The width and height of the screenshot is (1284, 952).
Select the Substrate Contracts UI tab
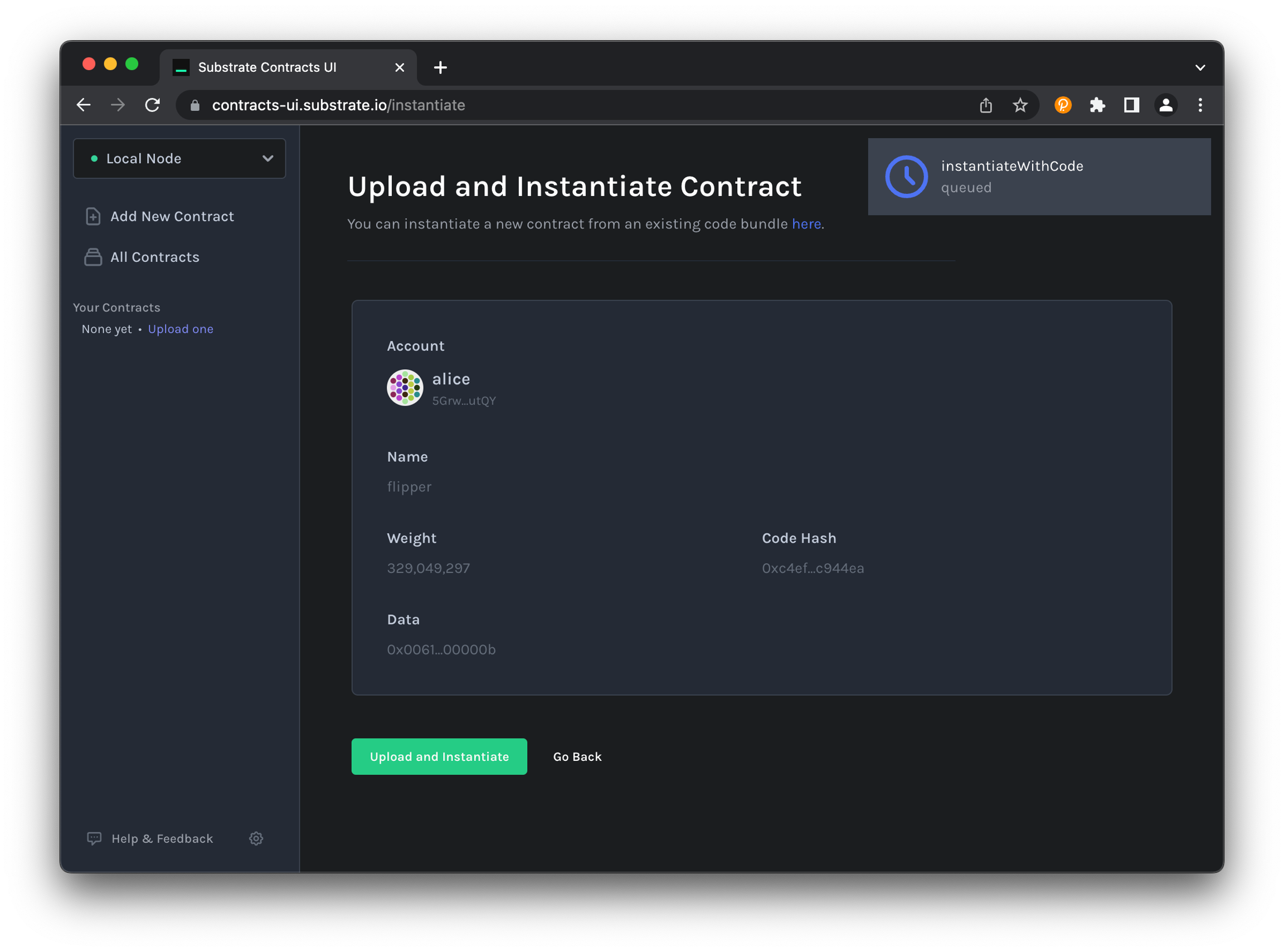267,67
